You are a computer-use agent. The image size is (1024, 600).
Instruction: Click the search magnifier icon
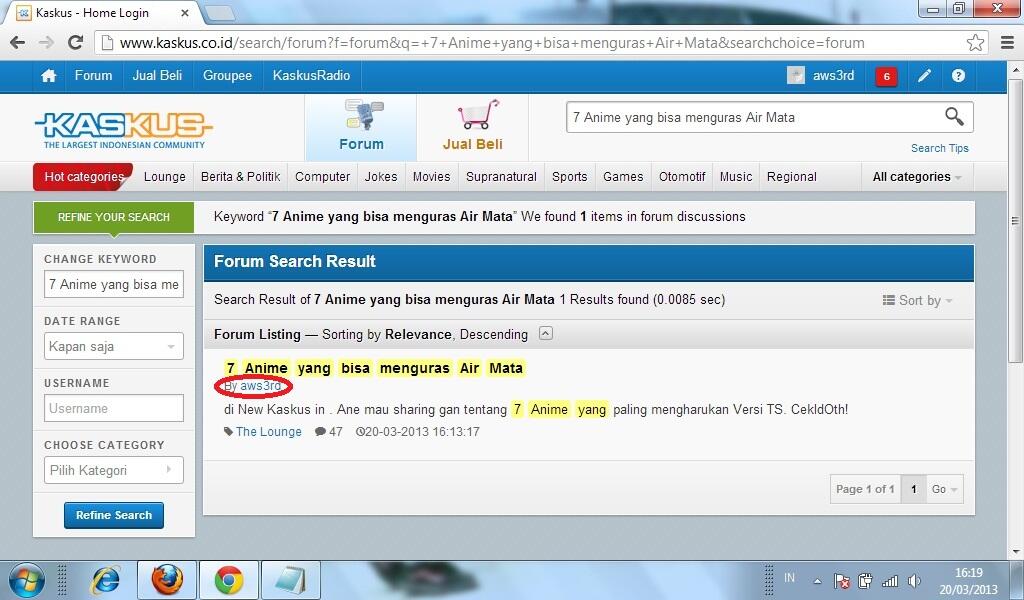pyautogui.click(x=954, y=117)
